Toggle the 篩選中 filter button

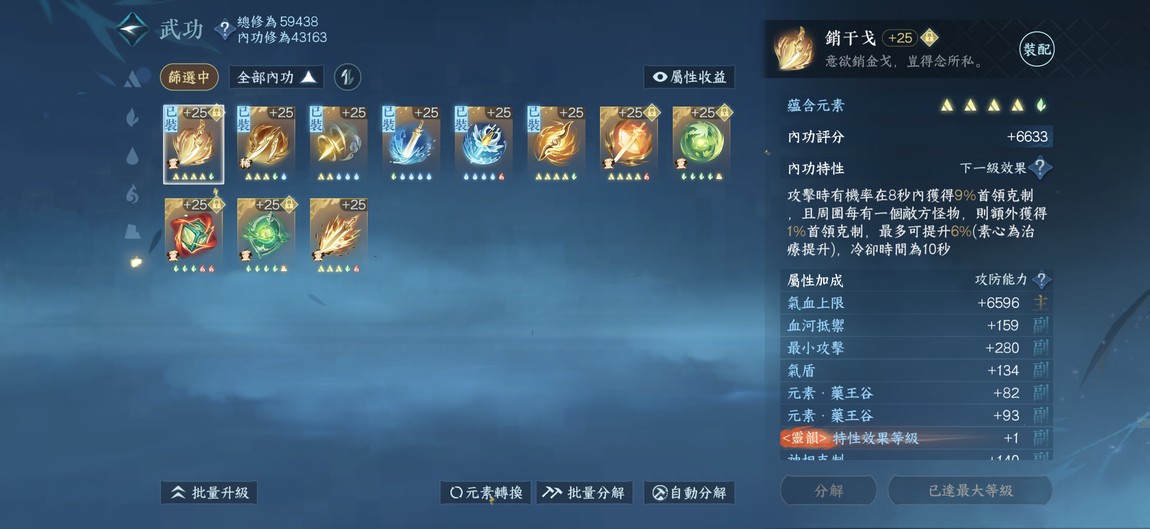tap(189, 77)
